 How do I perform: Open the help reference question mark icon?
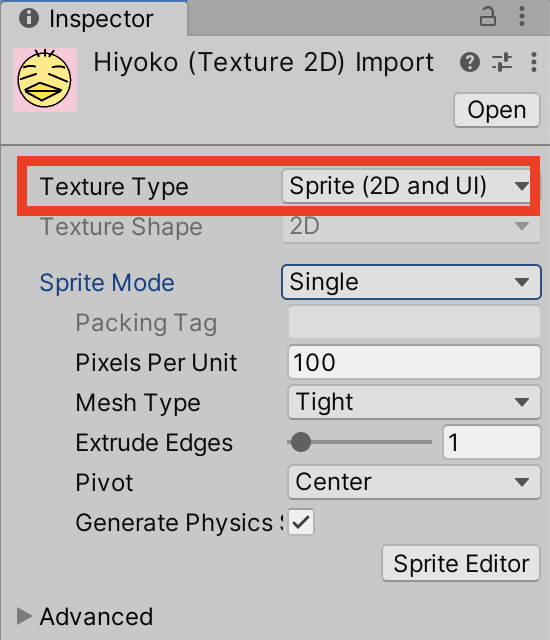tap(470, 62)
